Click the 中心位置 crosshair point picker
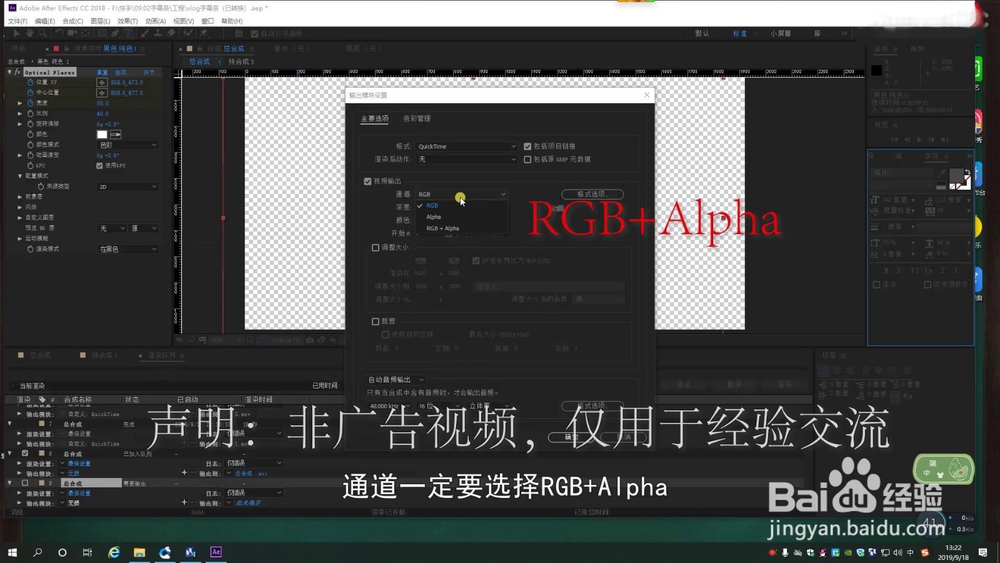Image resolution: width=1000 pixels, height=563 pixels. pyautogui.click(x=101, y=92)
